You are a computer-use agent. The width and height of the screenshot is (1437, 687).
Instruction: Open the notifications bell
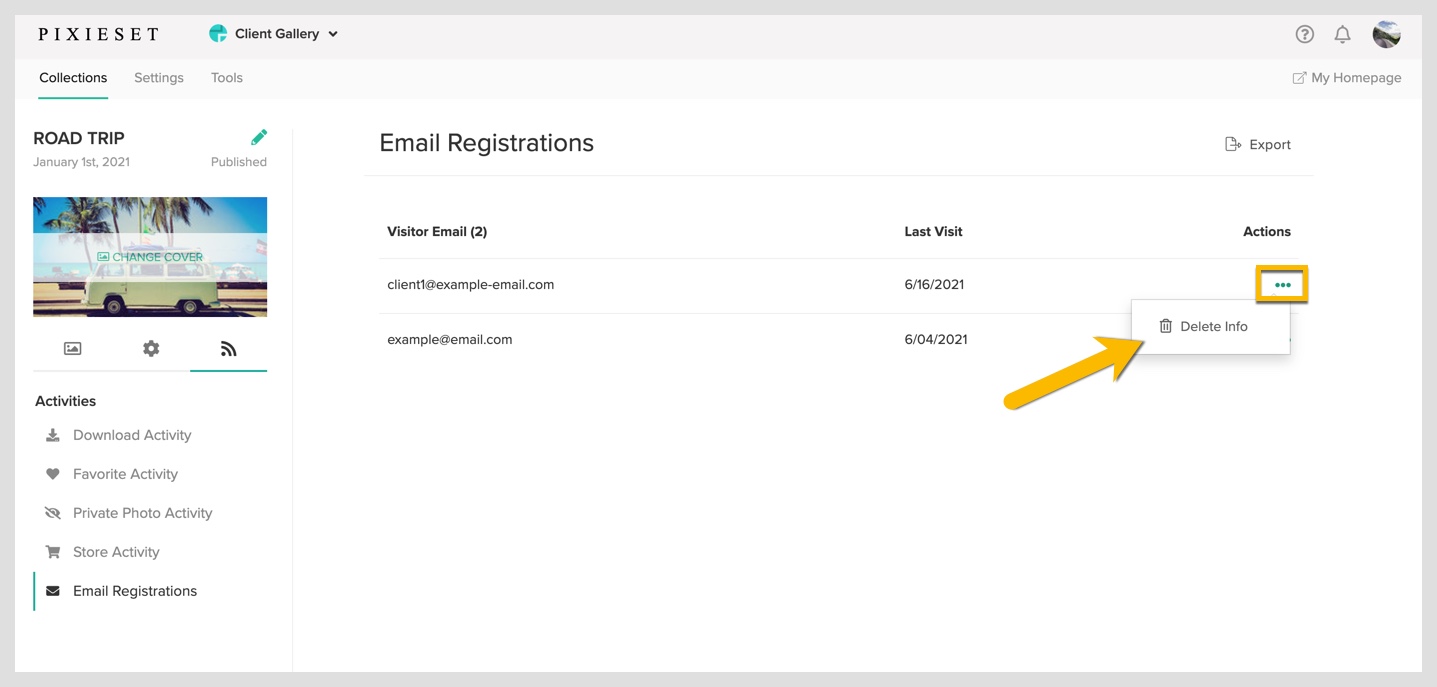(x=1342, y=34)
